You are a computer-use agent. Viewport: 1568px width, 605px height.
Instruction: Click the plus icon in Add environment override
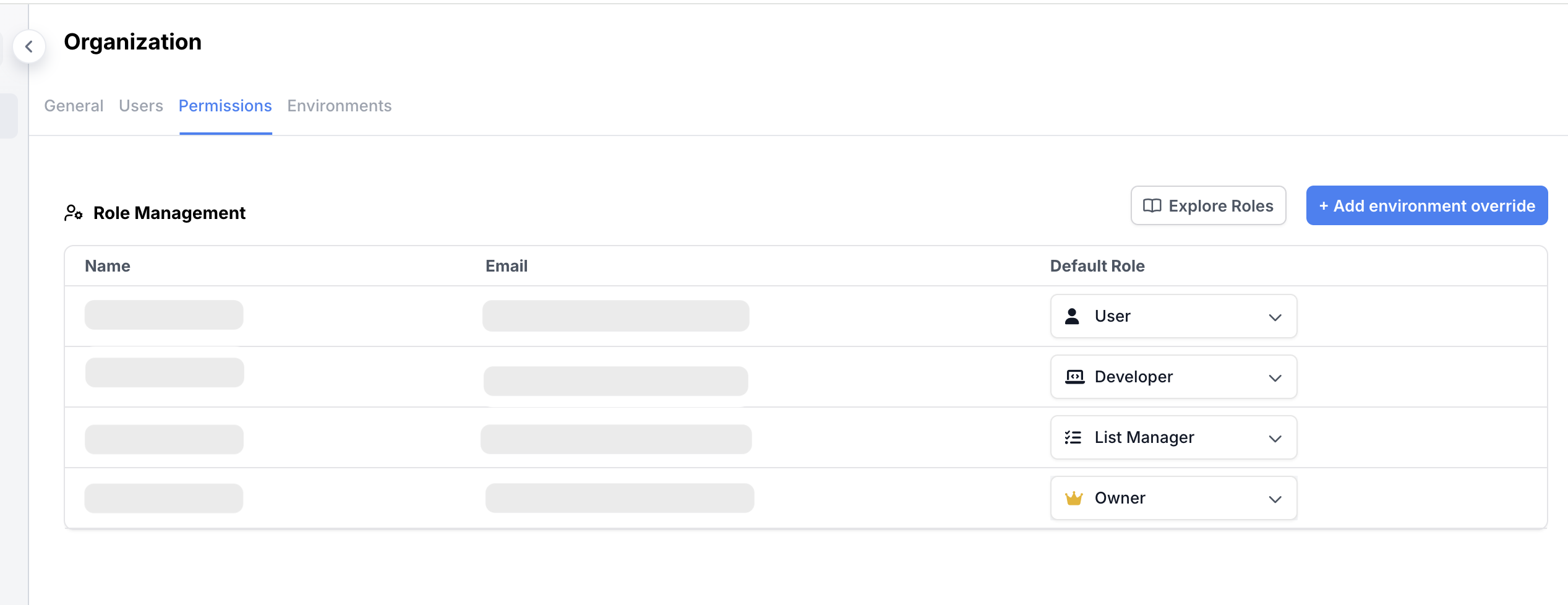tap(1324, 205)
